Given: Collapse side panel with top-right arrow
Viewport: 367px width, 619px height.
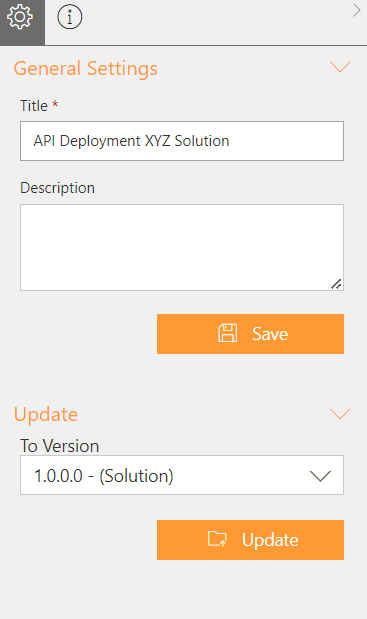Looking at the screenshot, I should (356, 11).
